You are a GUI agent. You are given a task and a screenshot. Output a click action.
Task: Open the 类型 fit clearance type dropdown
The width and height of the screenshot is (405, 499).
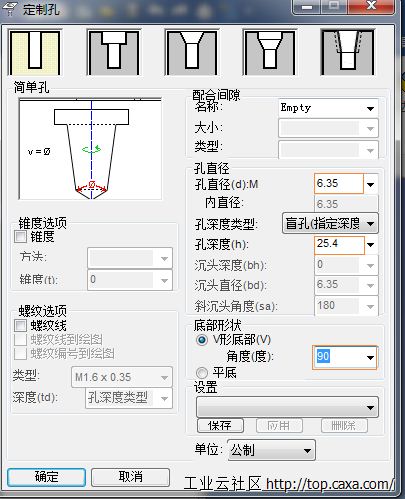point(328,150)
